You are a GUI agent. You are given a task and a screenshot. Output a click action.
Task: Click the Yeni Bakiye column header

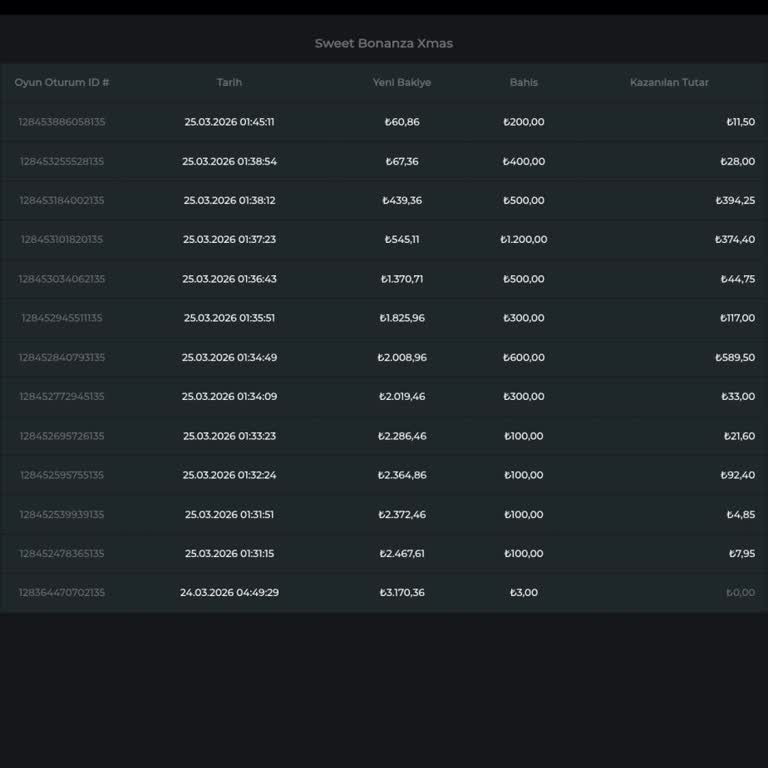click(x=402, y=82)
